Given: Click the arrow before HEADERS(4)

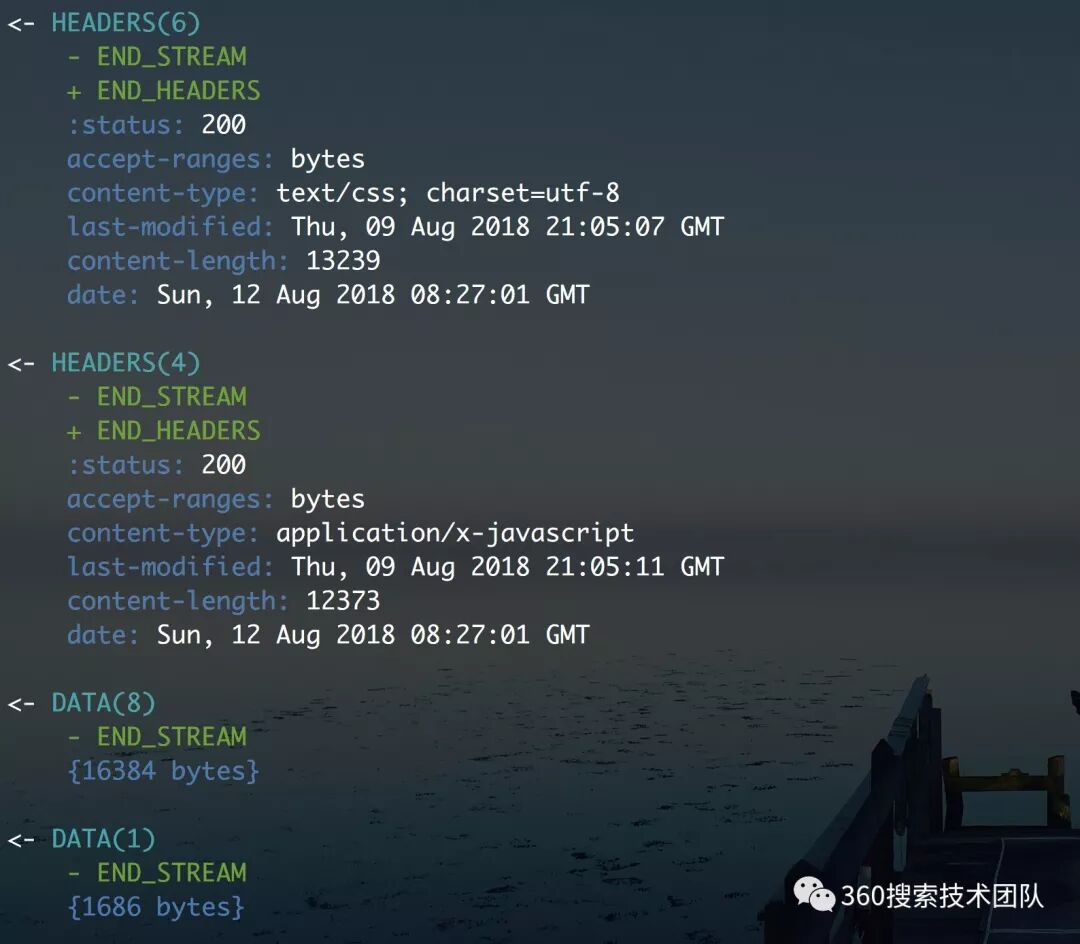Looking at the screenshot, I should pyautogui.click(x=21, y=364).
